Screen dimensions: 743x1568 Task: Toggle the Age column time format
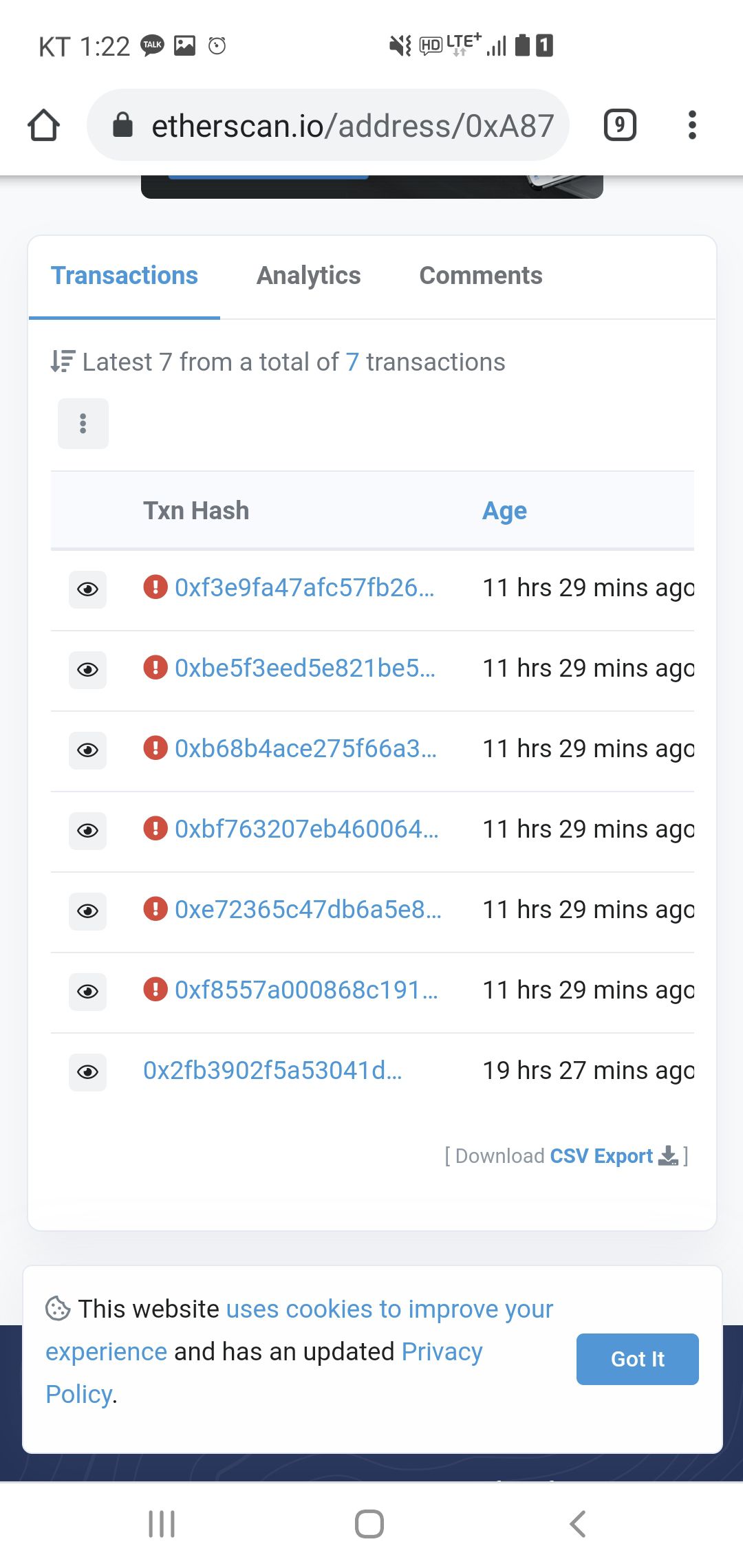[504, 511]
